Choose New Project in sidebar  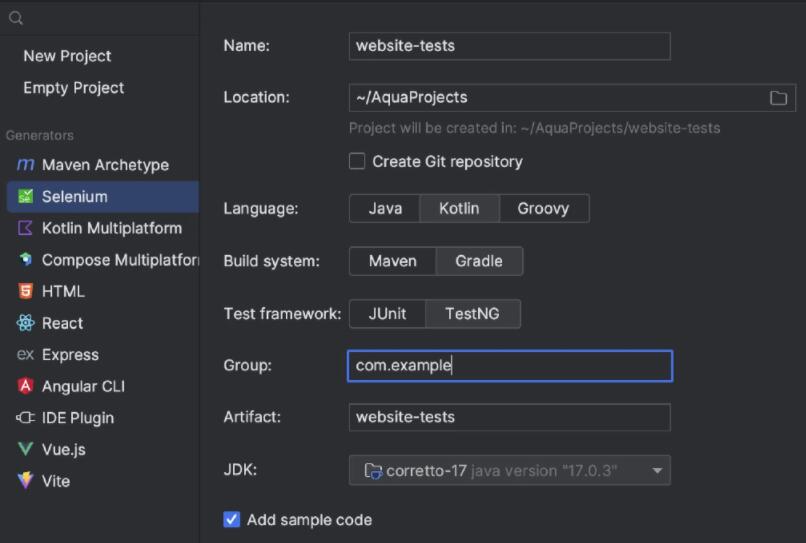67,56
